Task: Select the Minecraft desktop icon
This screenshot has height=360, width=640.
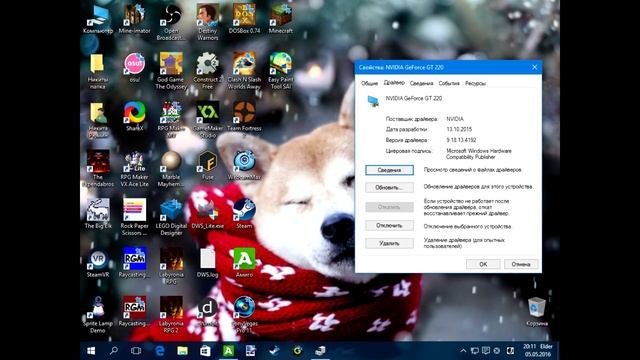Action: (x=281, y=19)
